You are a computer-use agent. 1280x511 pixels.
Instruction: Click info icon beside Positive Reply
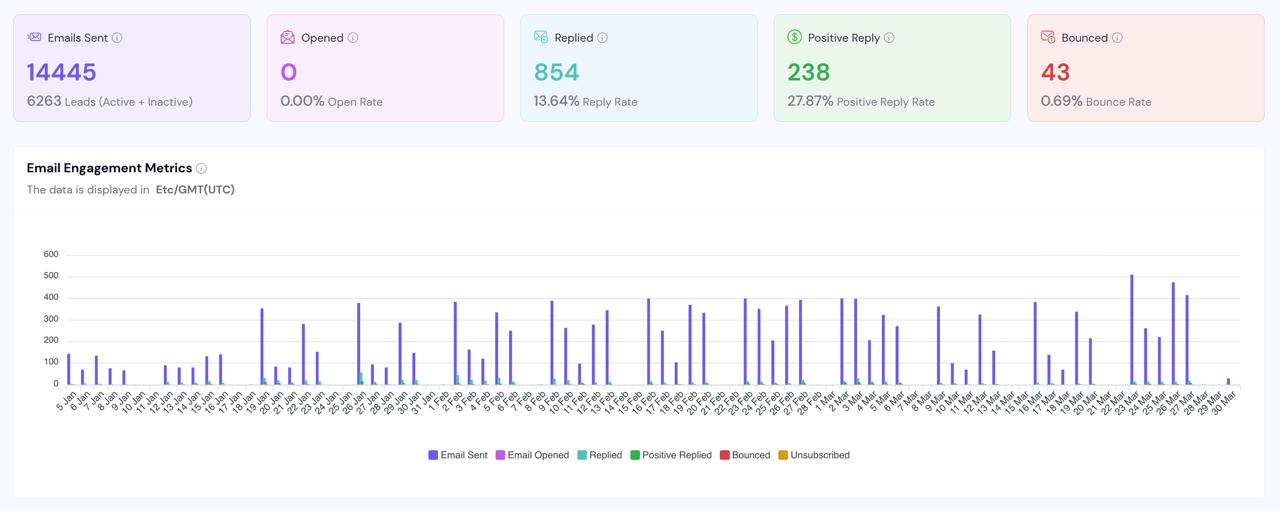coord(889,38)
